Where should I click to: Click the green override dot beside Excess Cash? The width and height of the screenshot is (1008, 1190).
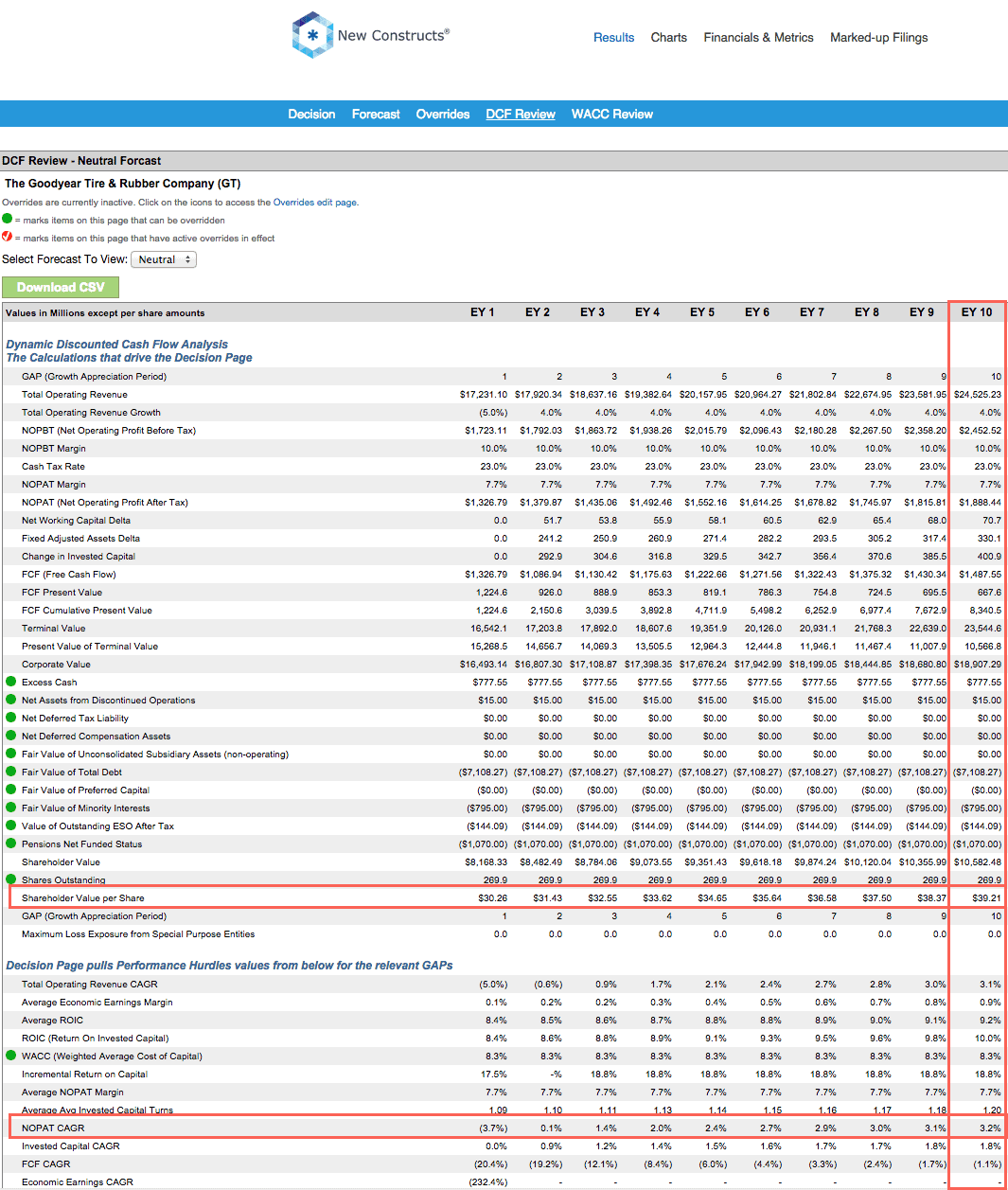(x=10, y=682)
